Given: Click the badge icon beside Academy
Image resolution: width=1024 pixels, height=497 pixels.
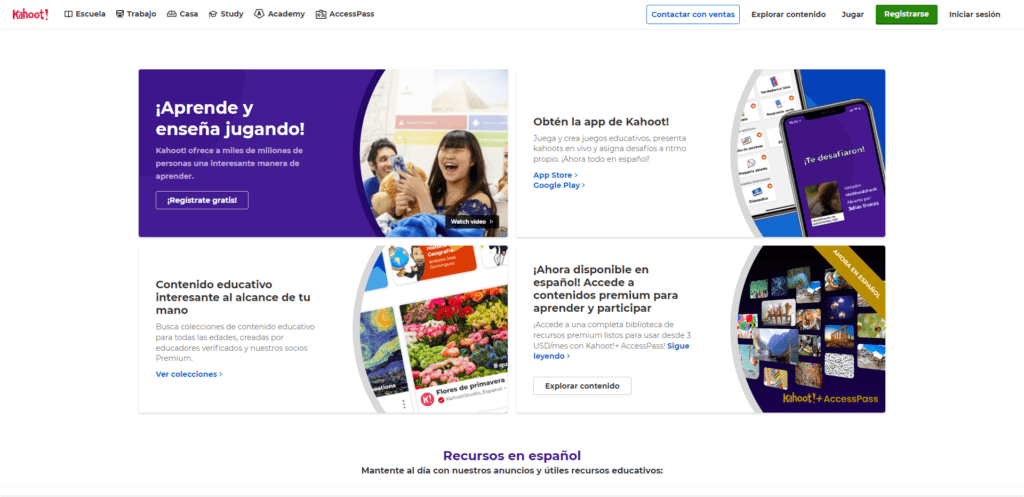Looking at the screenshot, I should (259, 14).
